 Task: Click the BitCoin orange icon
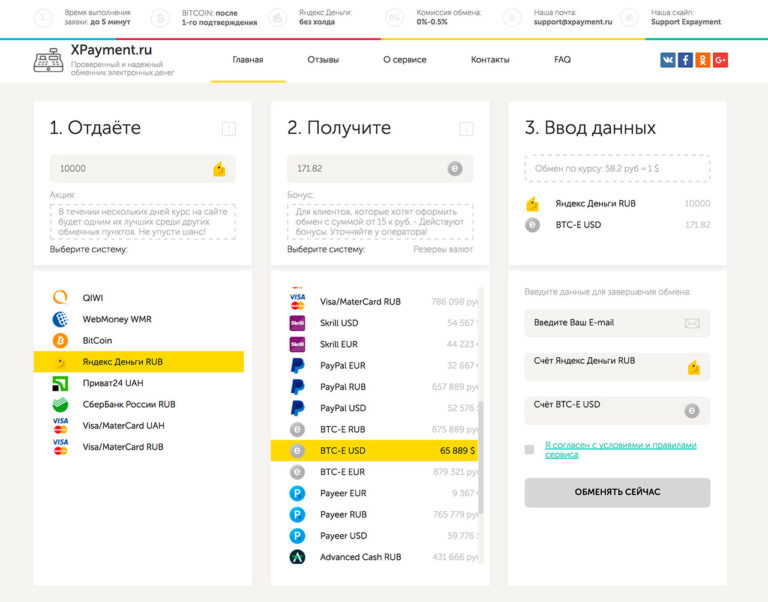[60, 340]
